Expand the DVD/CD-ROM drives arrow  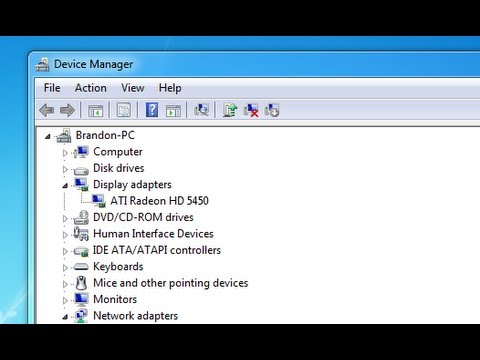pyautogui.click(x=65, y=218)
